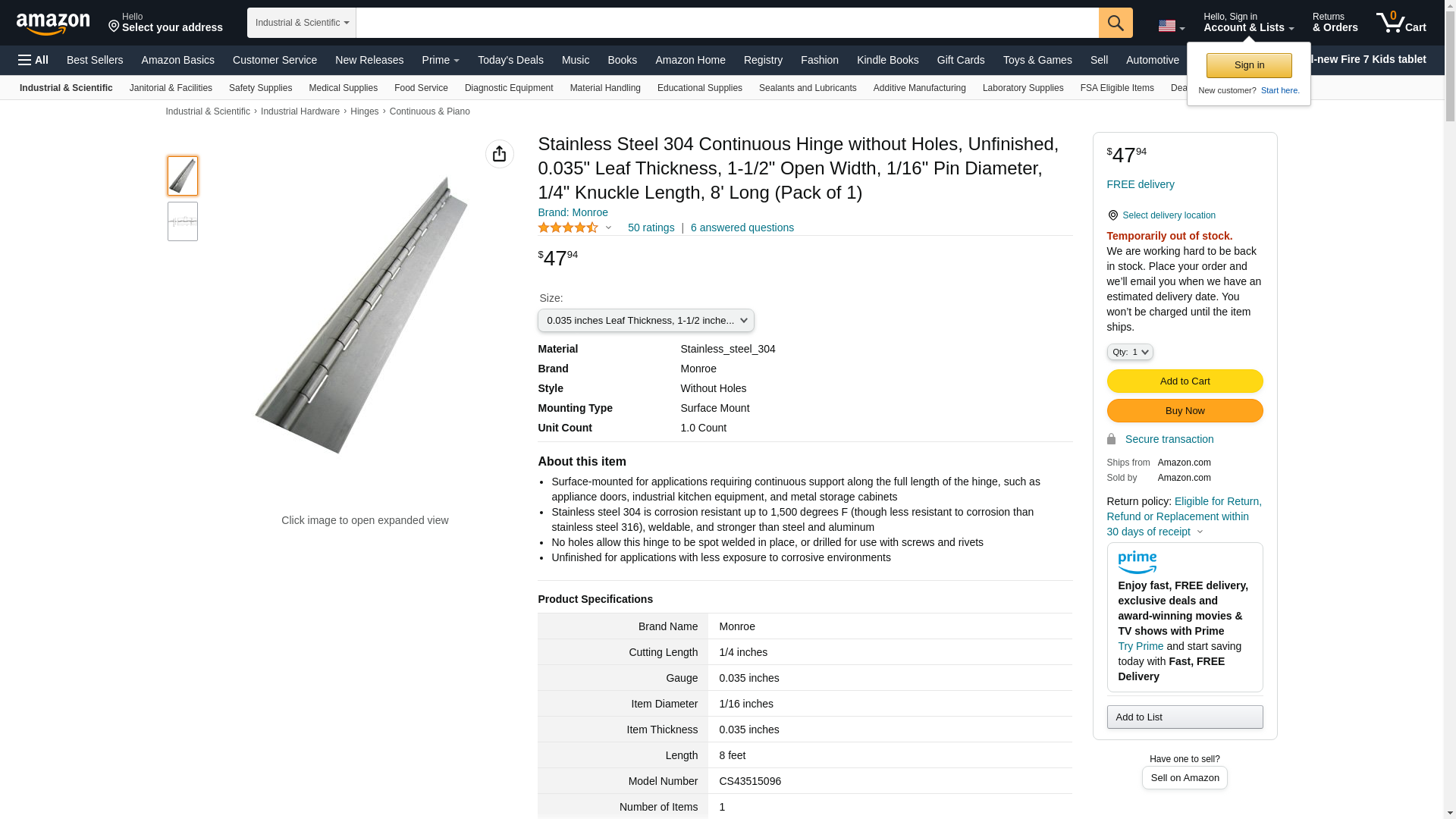The height and width of the screenshot is (819, 1456).
Task: Open the All hamburger menu
Action: point(33,60)
